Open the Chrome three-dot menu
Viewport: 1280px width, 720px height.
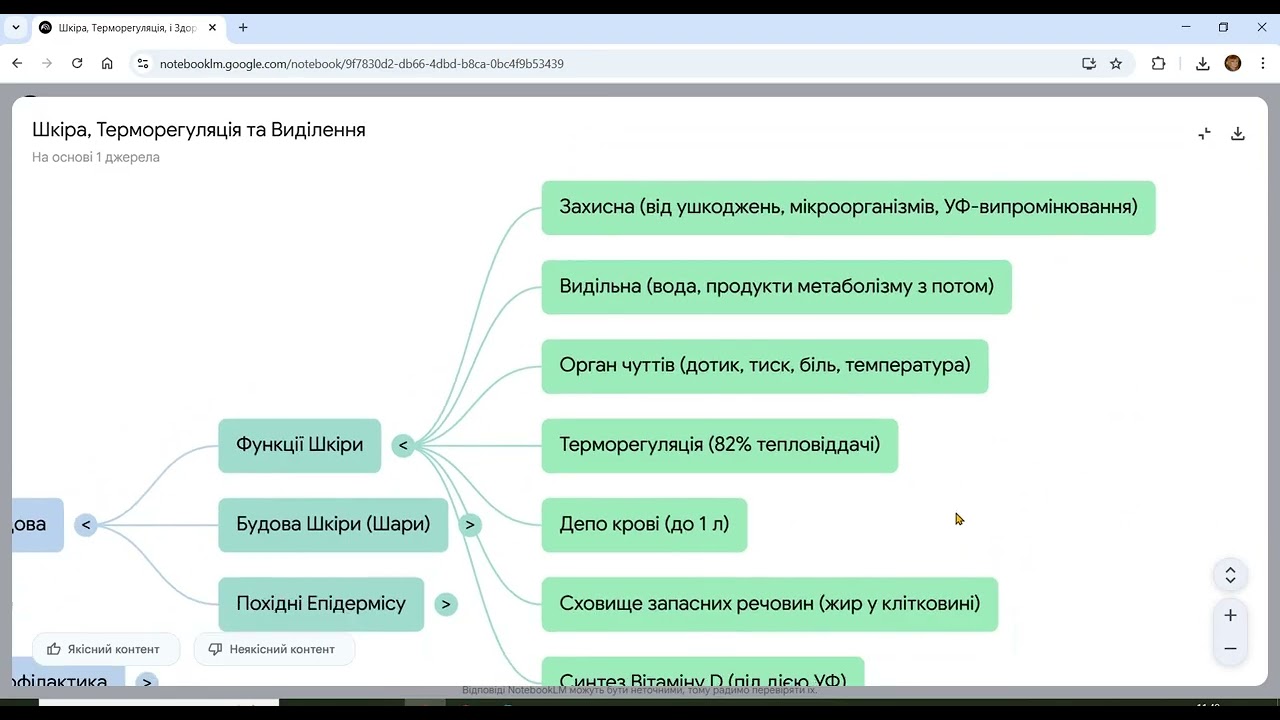[1263, 63]
